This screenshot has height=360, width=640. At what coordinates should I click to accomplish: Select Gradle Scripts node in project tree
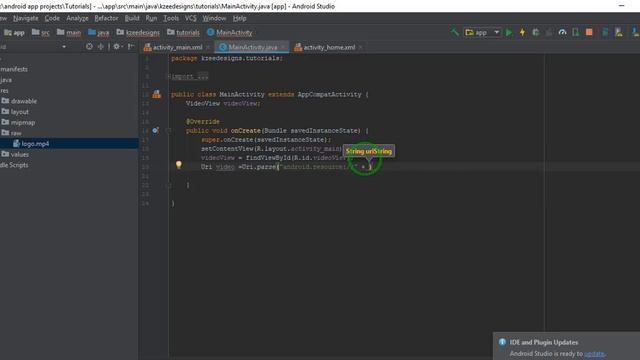(14, 165)
